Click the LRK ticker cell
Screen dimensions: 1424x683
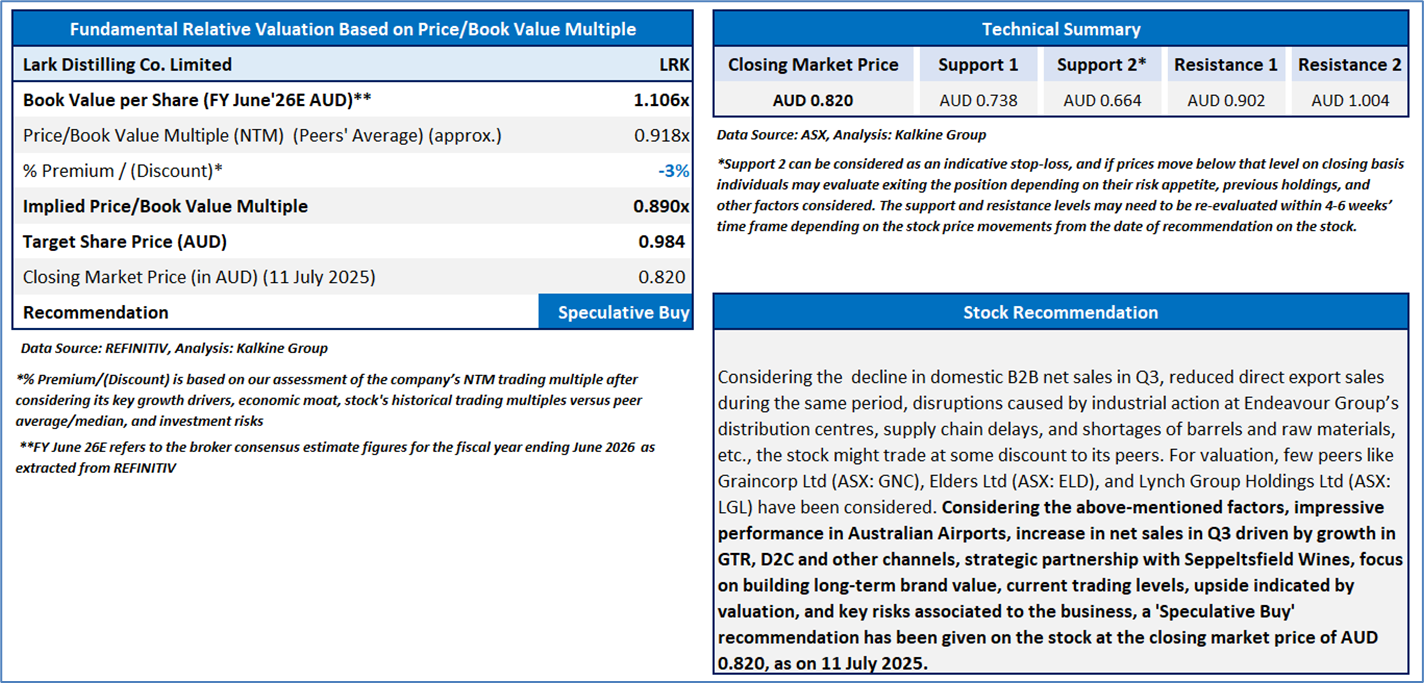675,65
